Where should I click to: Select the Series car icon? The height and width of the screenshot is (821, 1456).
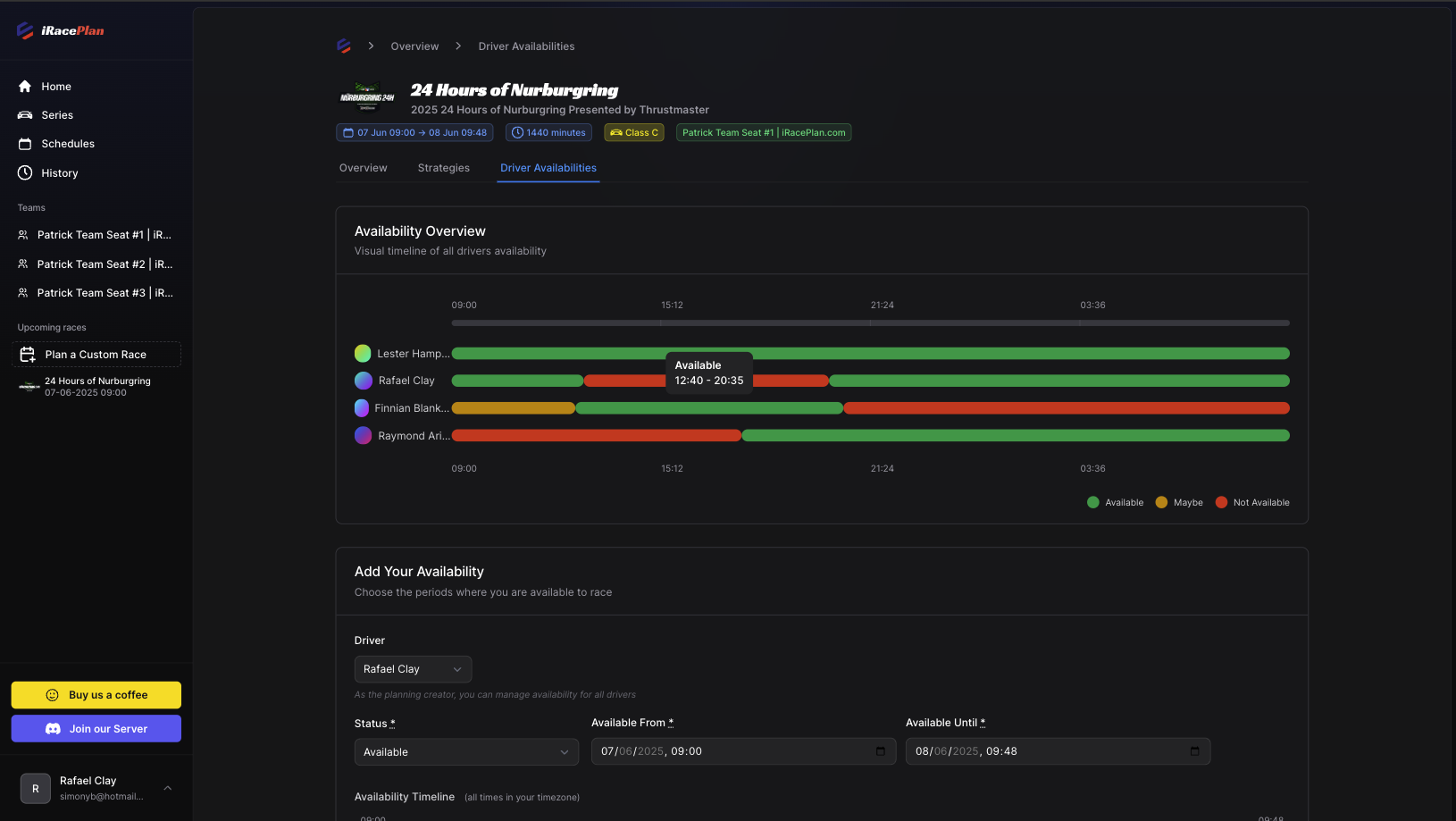click(25, 114)
